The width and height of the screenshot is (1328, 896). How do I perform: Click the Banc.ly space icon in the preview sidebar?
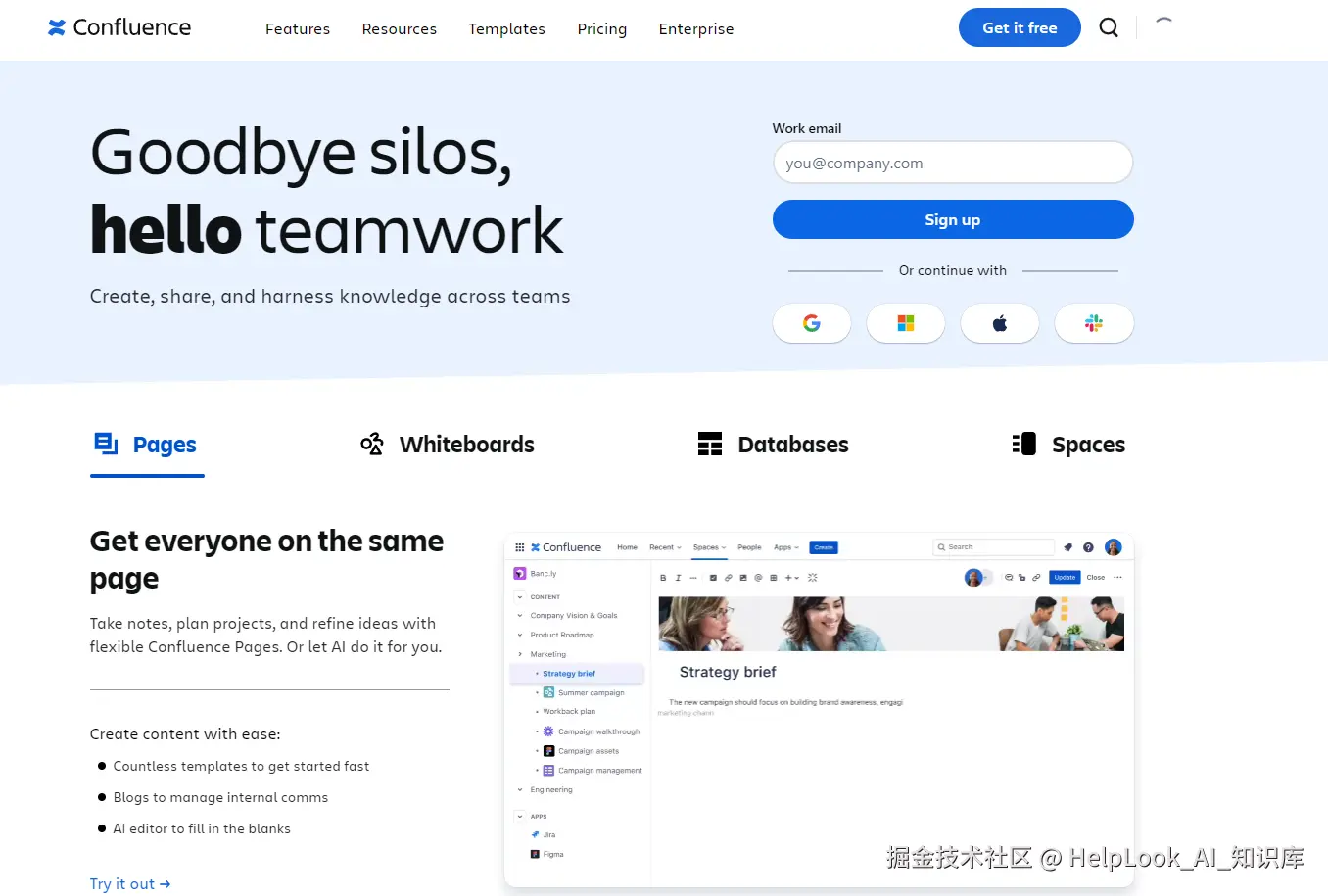(520, 574)
